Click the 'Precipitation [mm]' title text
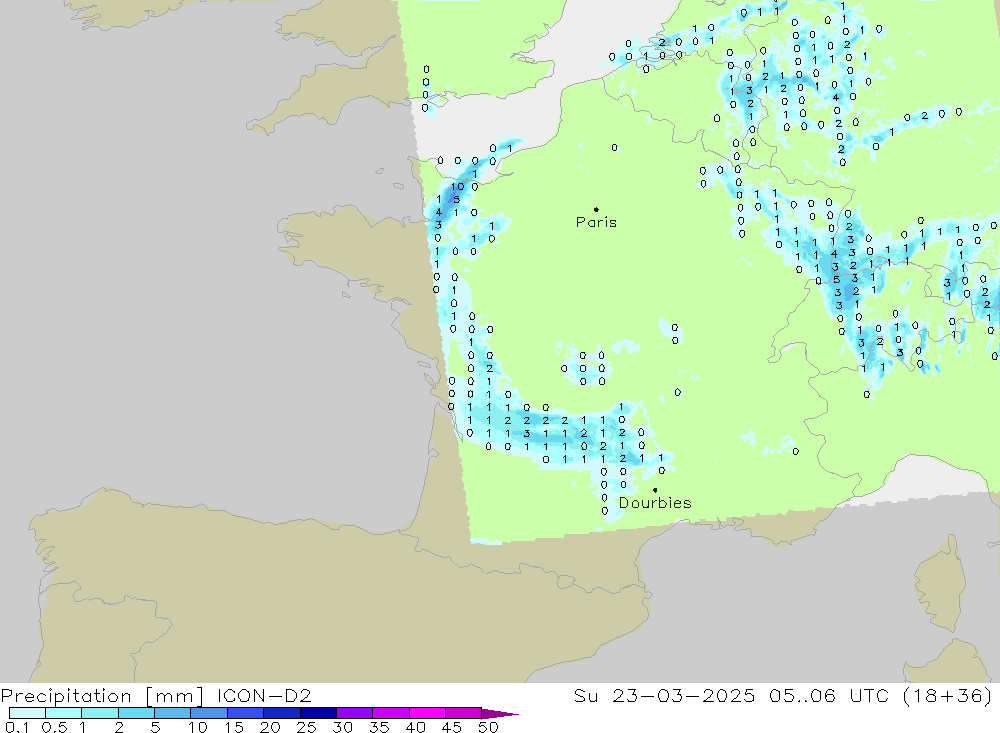The image size is (1000, 733). pos(102,696)
